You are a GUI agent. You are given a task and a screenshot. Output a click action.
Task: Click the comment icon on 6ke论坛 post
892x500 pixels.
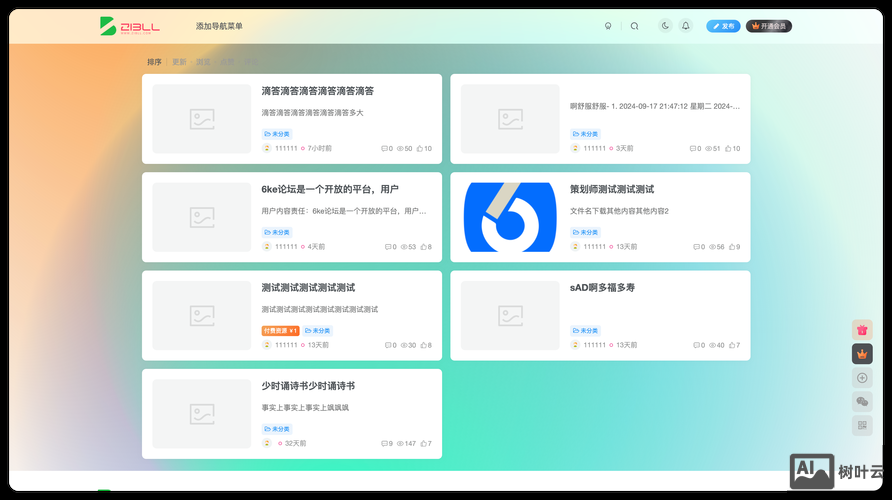388,247
